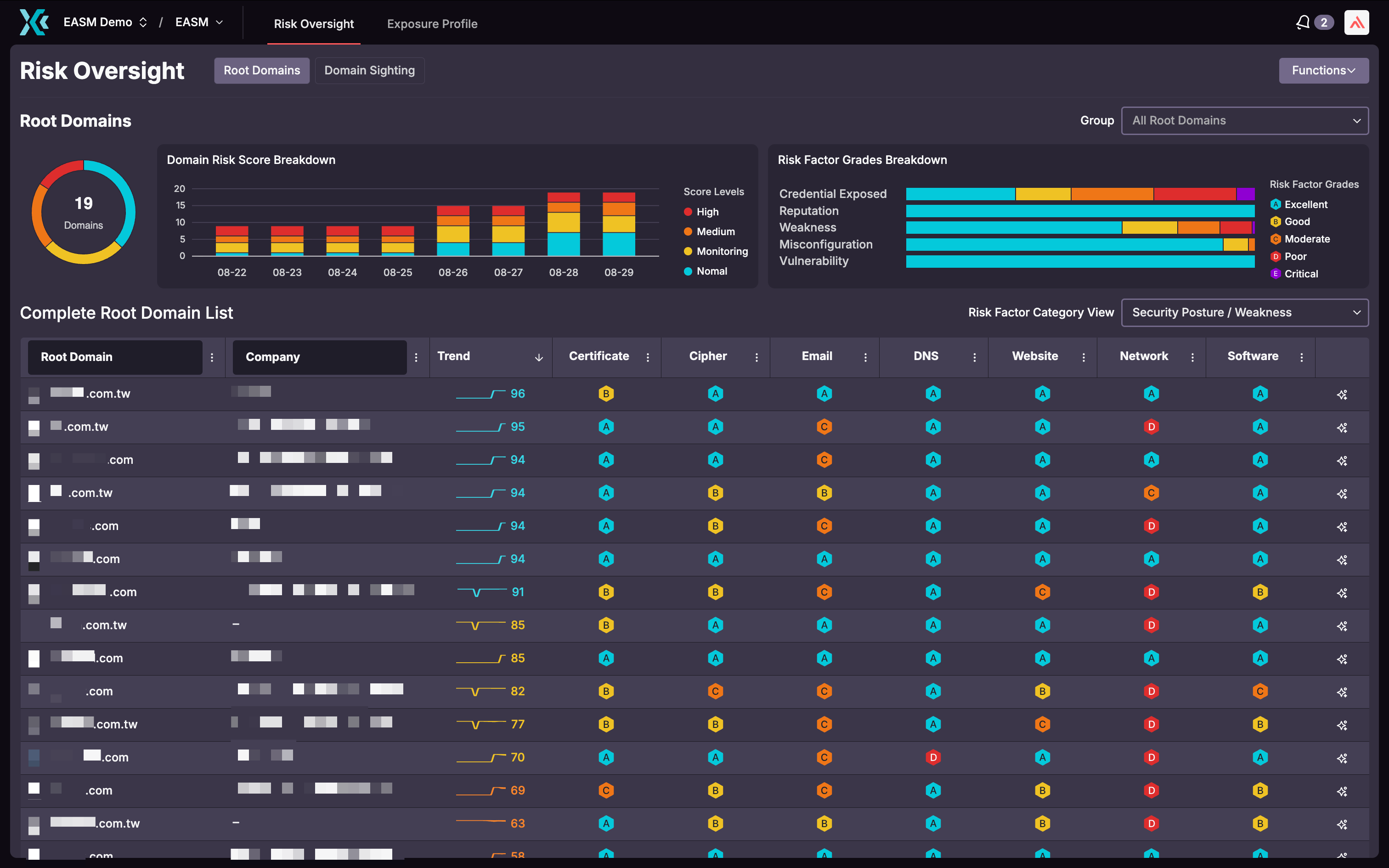Open the notification bell
Image resolution: width=1389 pixels, height=868 pixels.
coord(1302,23)
